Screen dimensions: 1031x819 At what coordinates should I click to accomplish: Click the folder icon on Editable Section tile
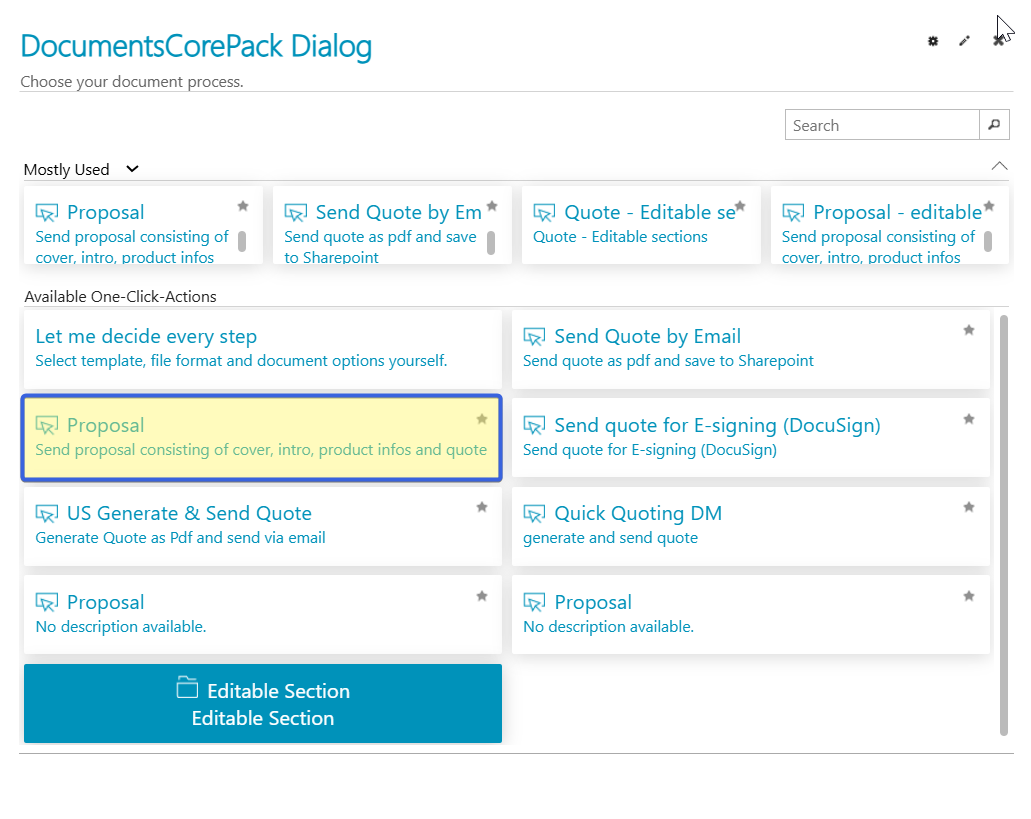(187, 687)
